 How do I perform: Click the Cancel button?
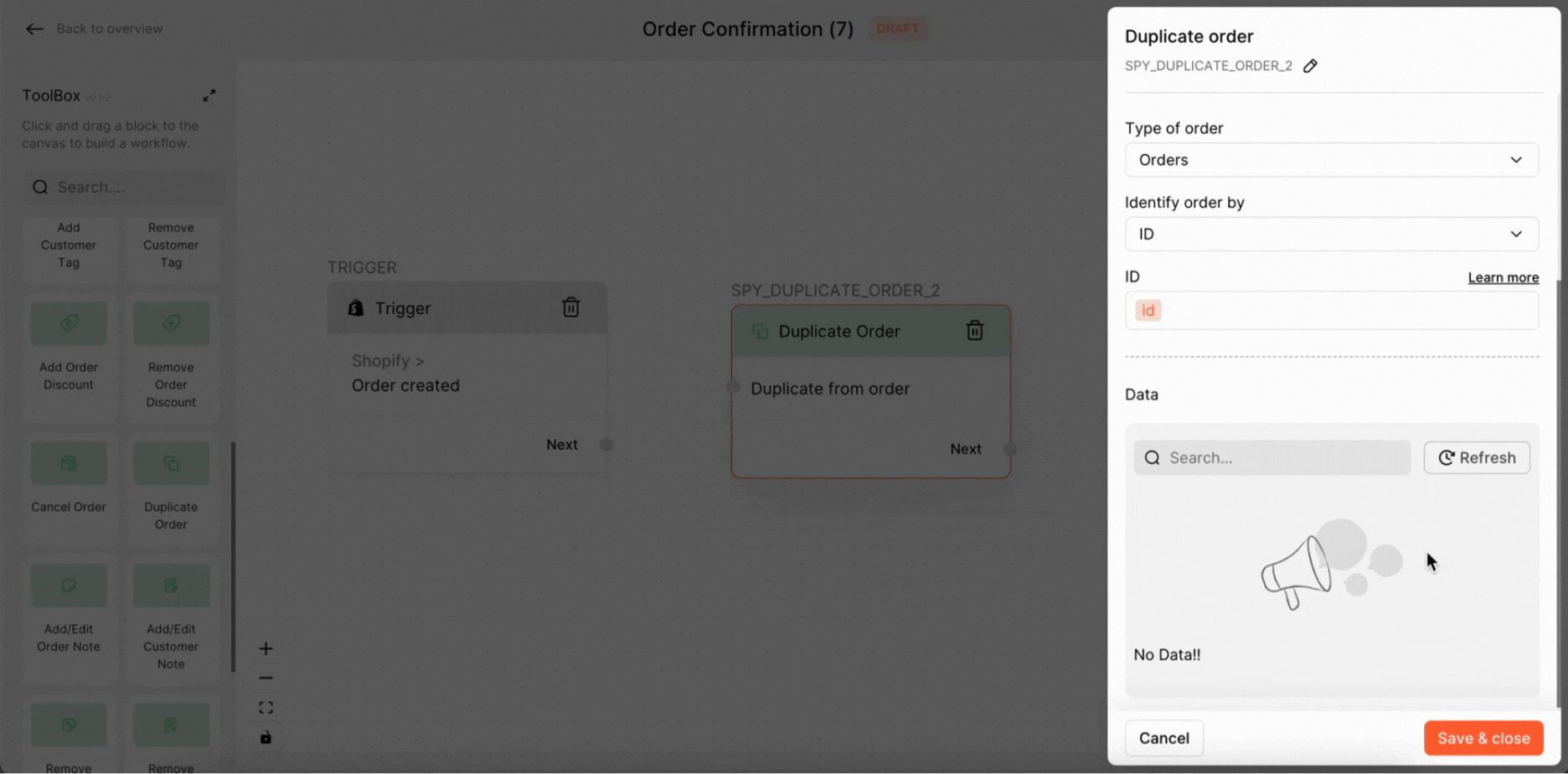[x=1163, y=738]
